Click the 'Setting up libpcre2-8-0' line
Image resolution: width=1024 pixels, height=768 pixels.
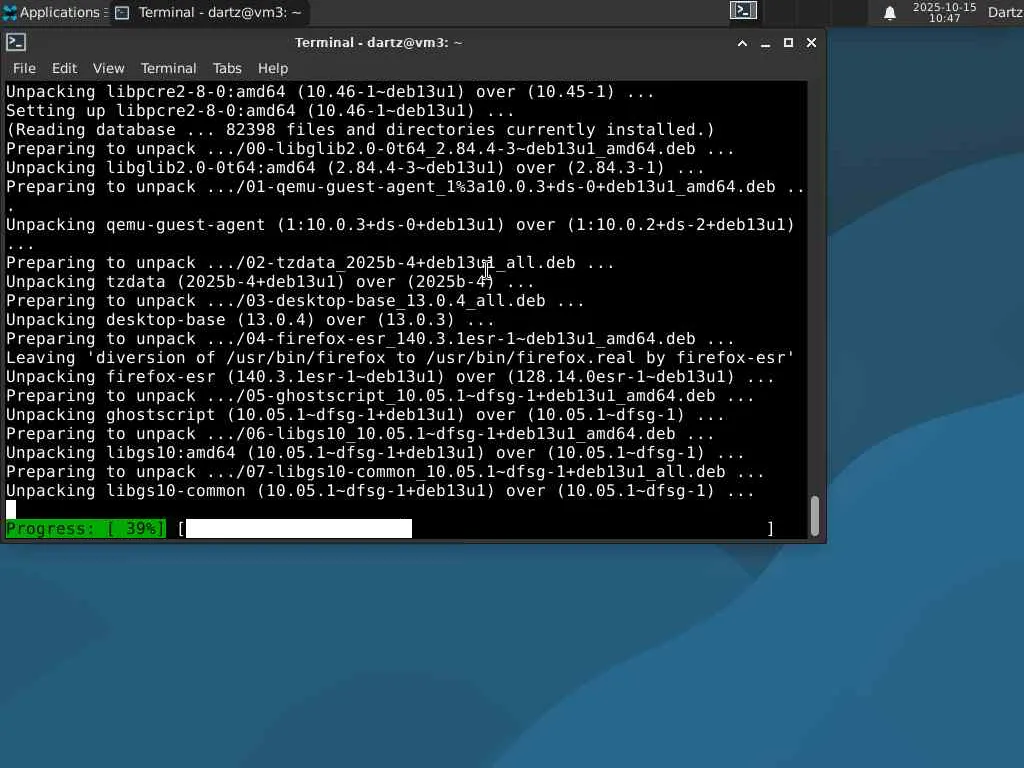tap(260, 111)
